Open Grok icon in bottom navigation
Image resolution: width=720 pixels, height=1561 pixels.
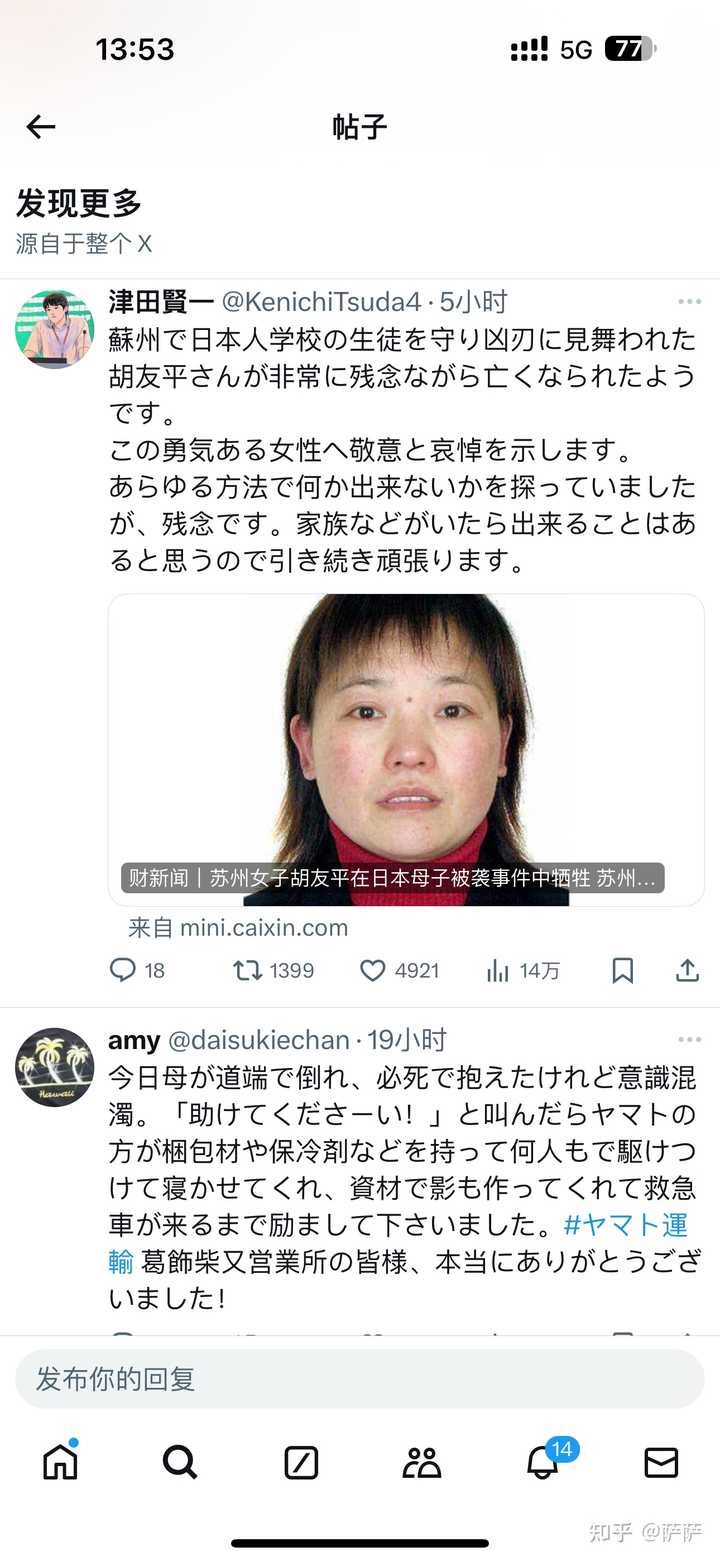[x=301, y=1463]
